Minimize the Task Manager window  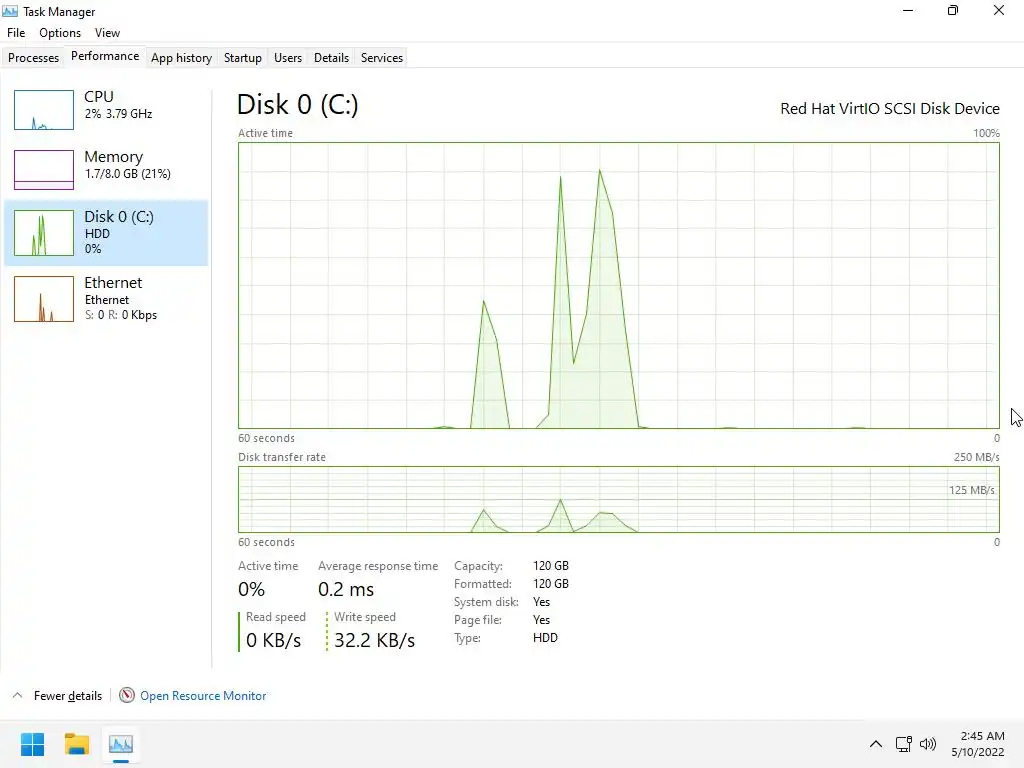[x=908, y=10]
